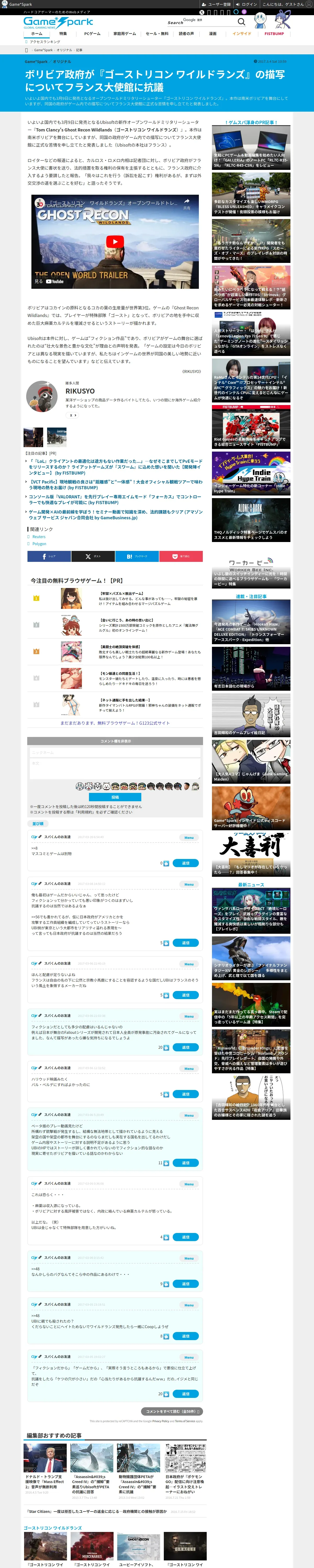This screenshot has height=1568, width=314.
Task: Open the Reuters related link
Action: coord(39,536)
